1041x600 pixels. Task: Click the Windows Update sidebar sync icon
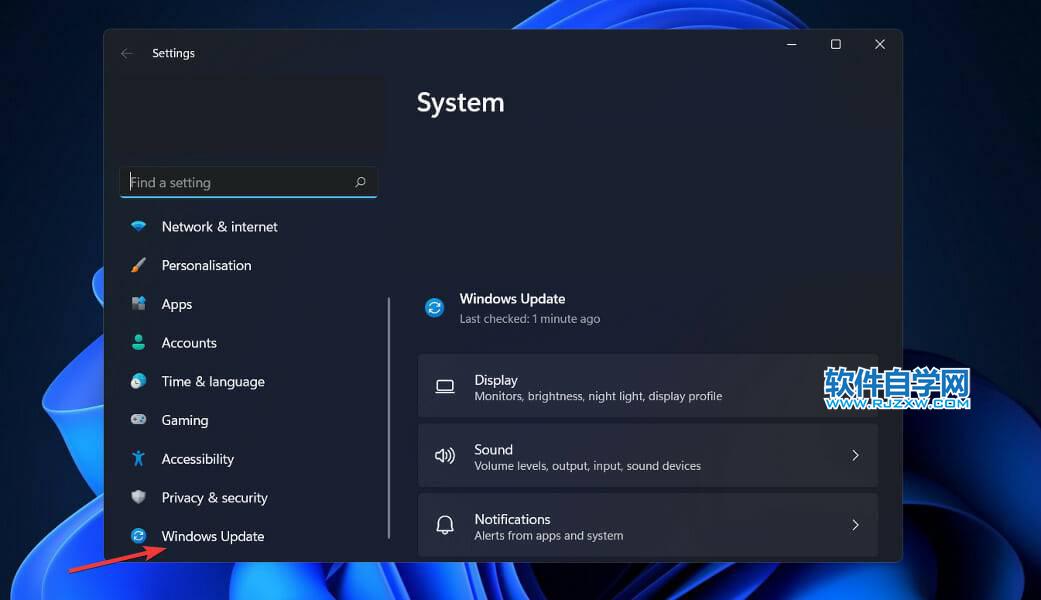tap(138, 536)
